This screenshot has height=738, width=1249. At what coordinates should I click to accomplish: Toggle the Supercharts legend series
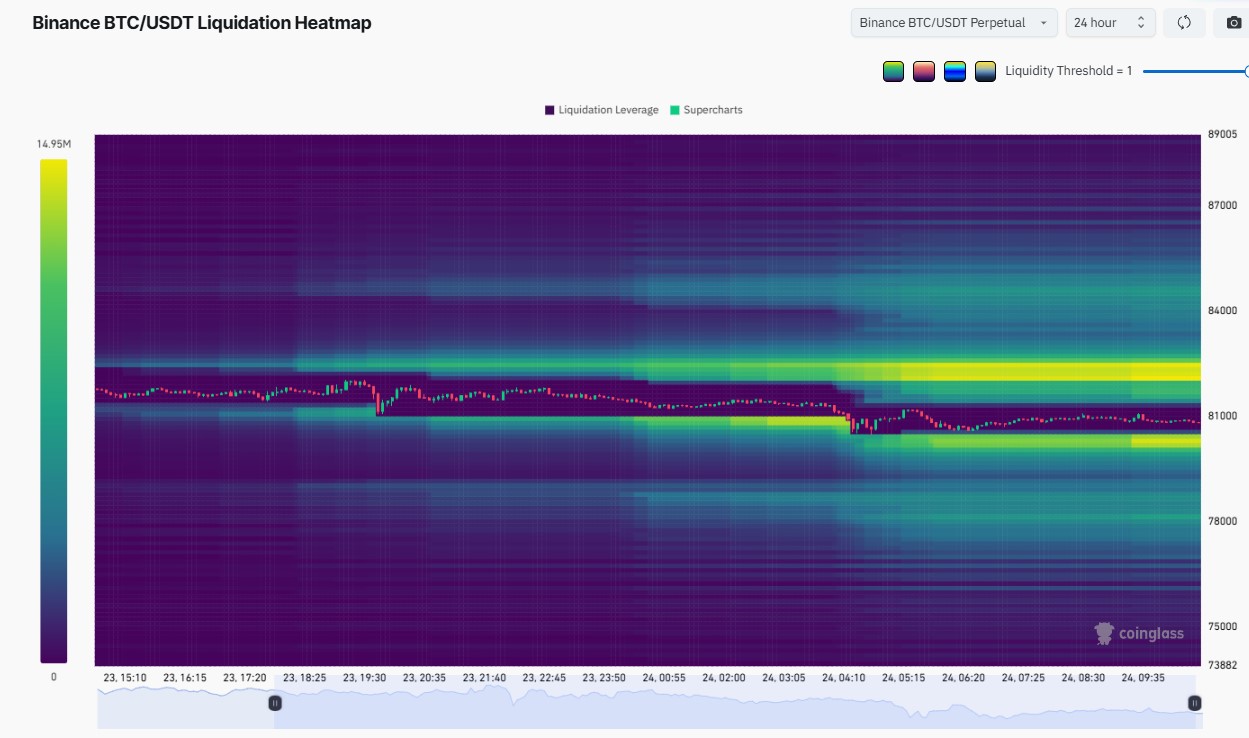[706, 110]
